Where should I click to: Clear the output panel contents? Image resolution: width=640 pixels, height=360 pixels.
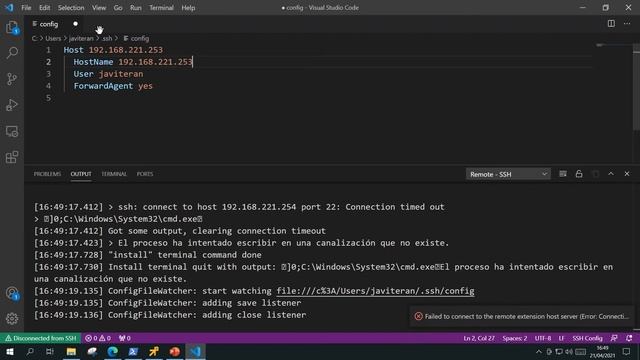563,174
